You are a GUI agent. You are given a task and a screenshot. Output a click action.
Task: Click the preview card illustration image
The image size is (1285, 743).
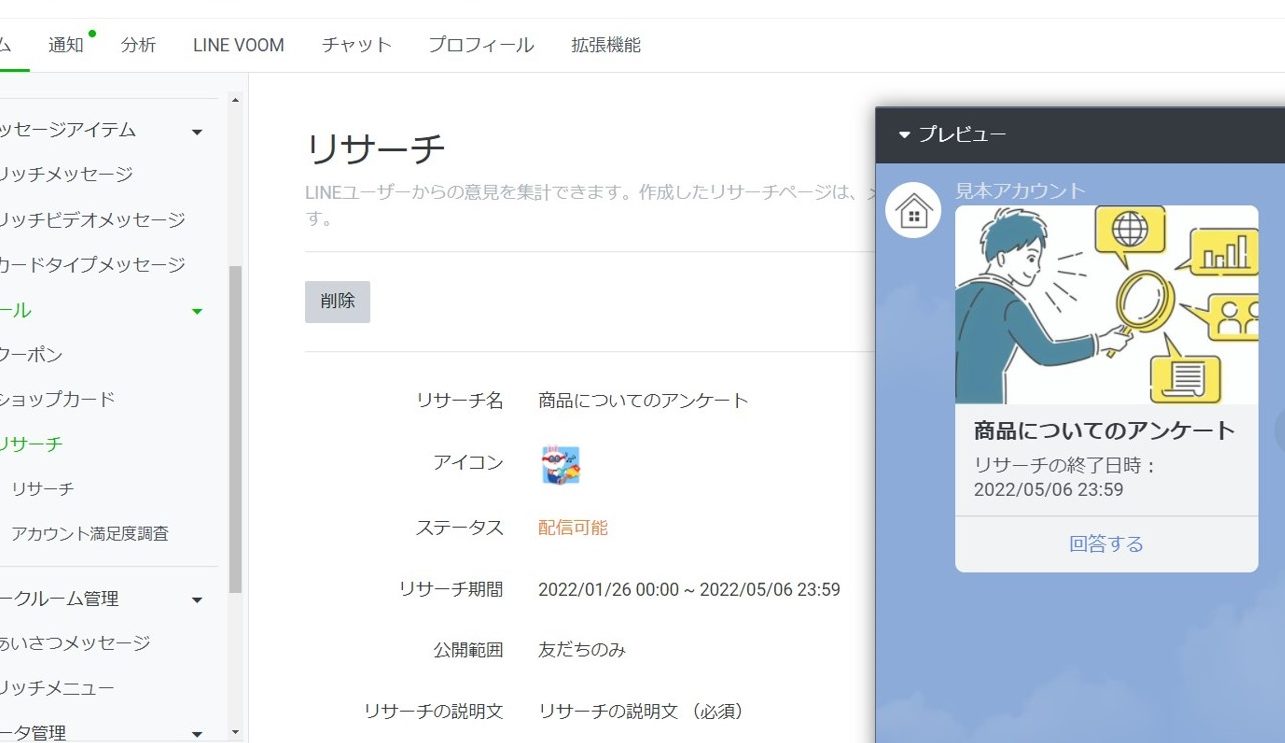1106,305
